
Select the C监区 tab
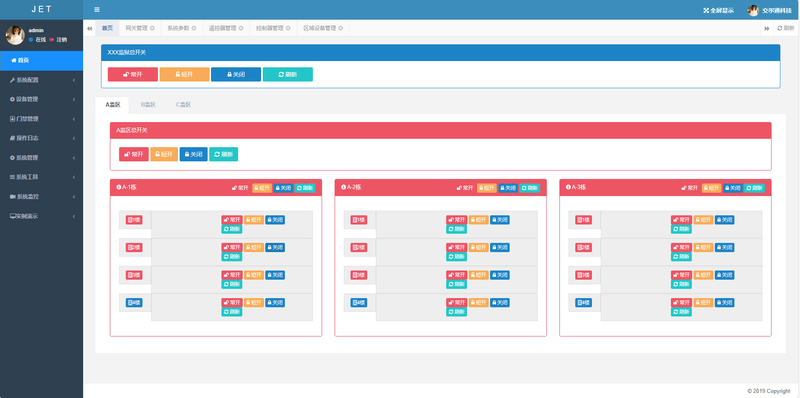tap(184, 105)
